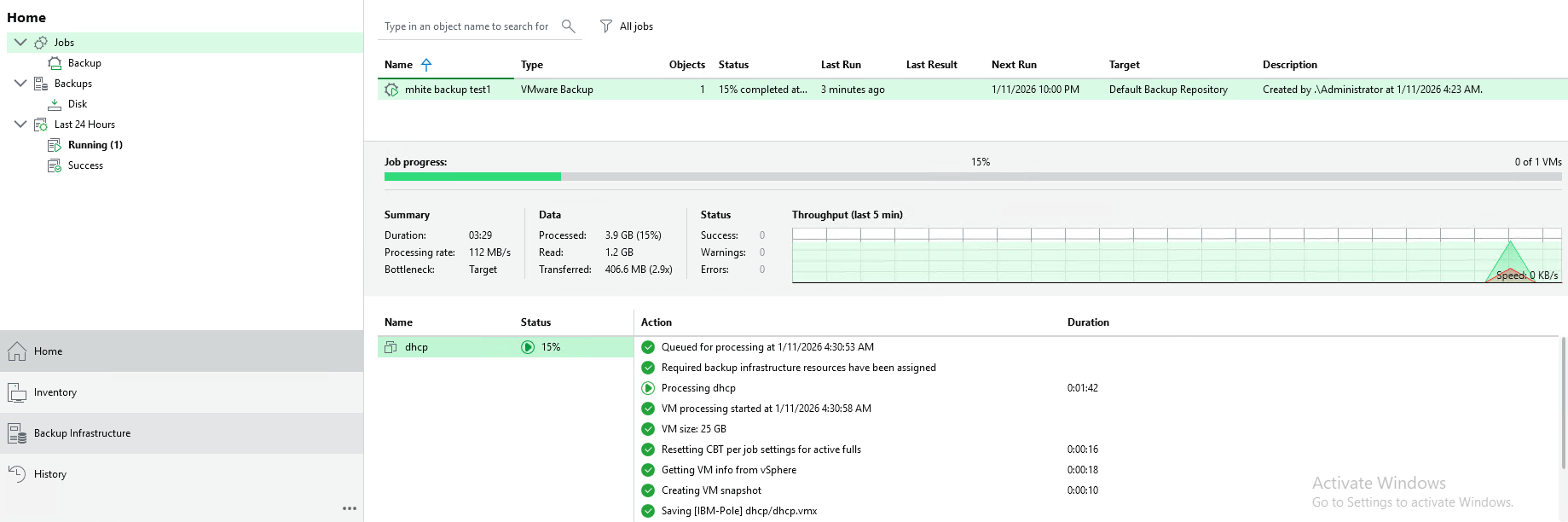Open the History view
This screenshot has height=522, width=1568.
point(182,474)
